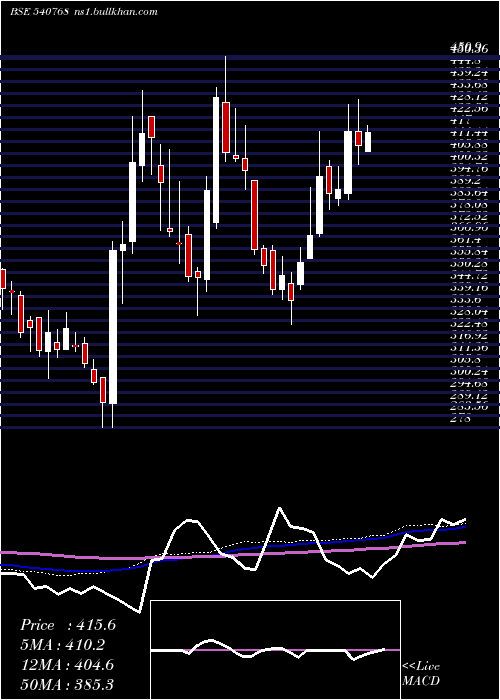The width and height of the screenshot is (500, 700).
Task: Click the <<Live MACD label
Action: (421, 674)
